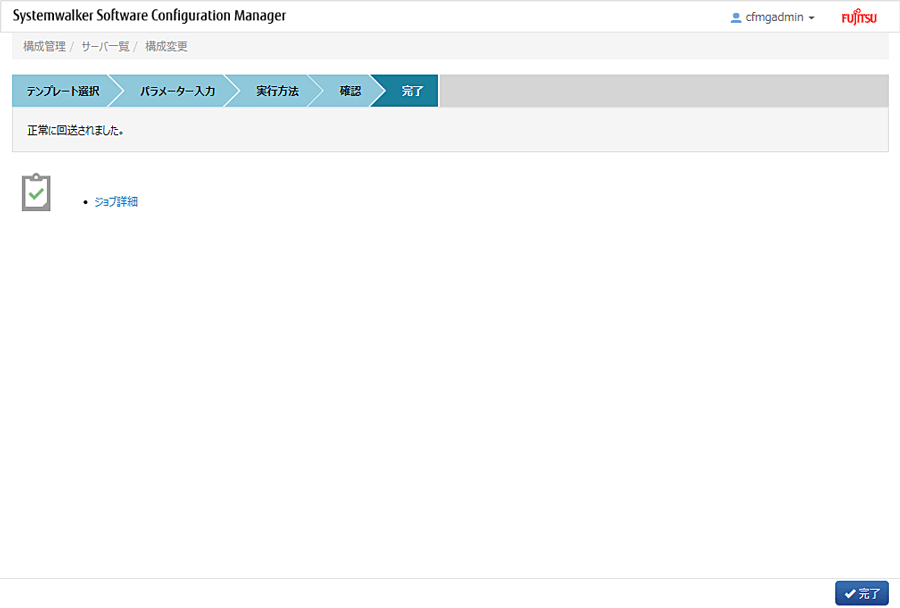Click the clipboard checkmark completion icon
900x608 pixels.
coord(36,192)
